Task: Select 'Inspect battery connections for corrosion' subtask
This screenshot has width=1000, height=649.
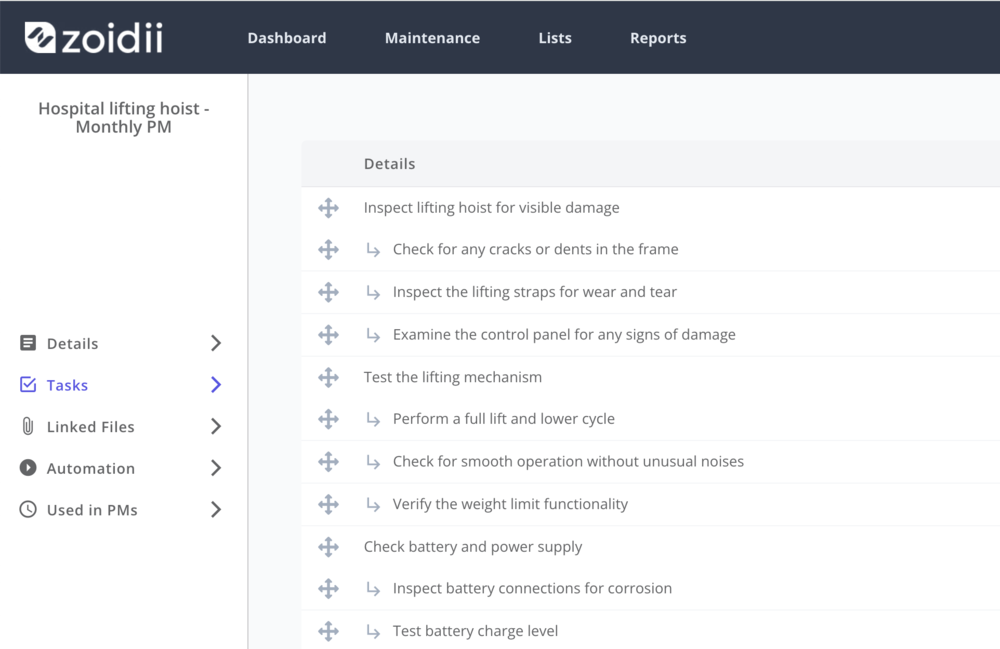Action: [x=532, y=588]
